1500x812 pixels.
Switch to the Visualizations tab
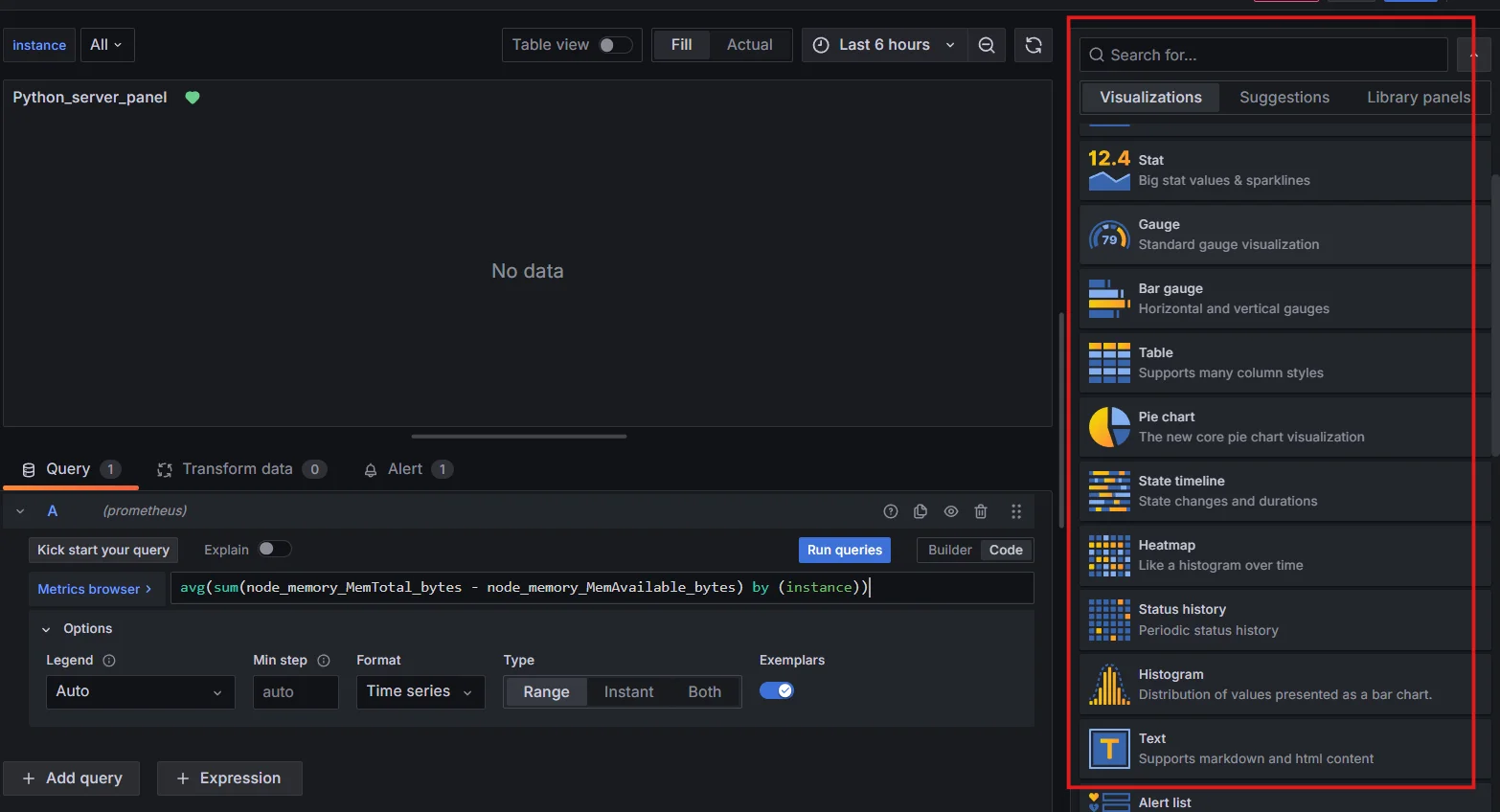pyautogui.click(x=1150, y=98)
